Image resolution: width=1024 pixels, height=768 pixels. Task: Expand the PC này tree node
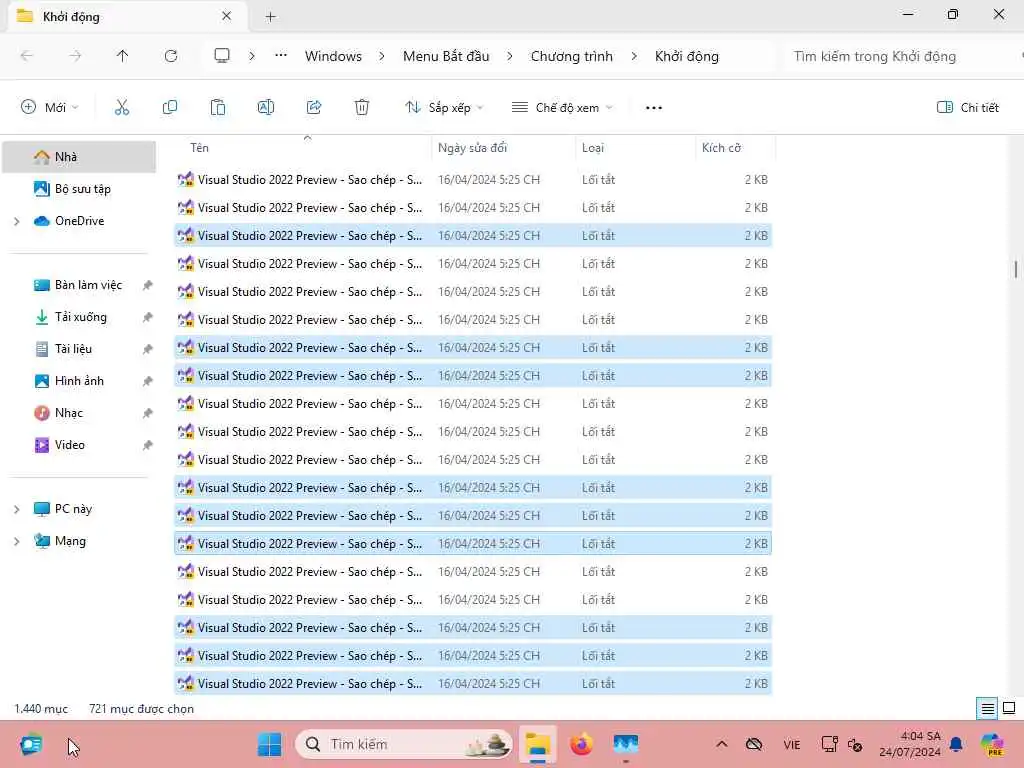[x=16, y=509]
